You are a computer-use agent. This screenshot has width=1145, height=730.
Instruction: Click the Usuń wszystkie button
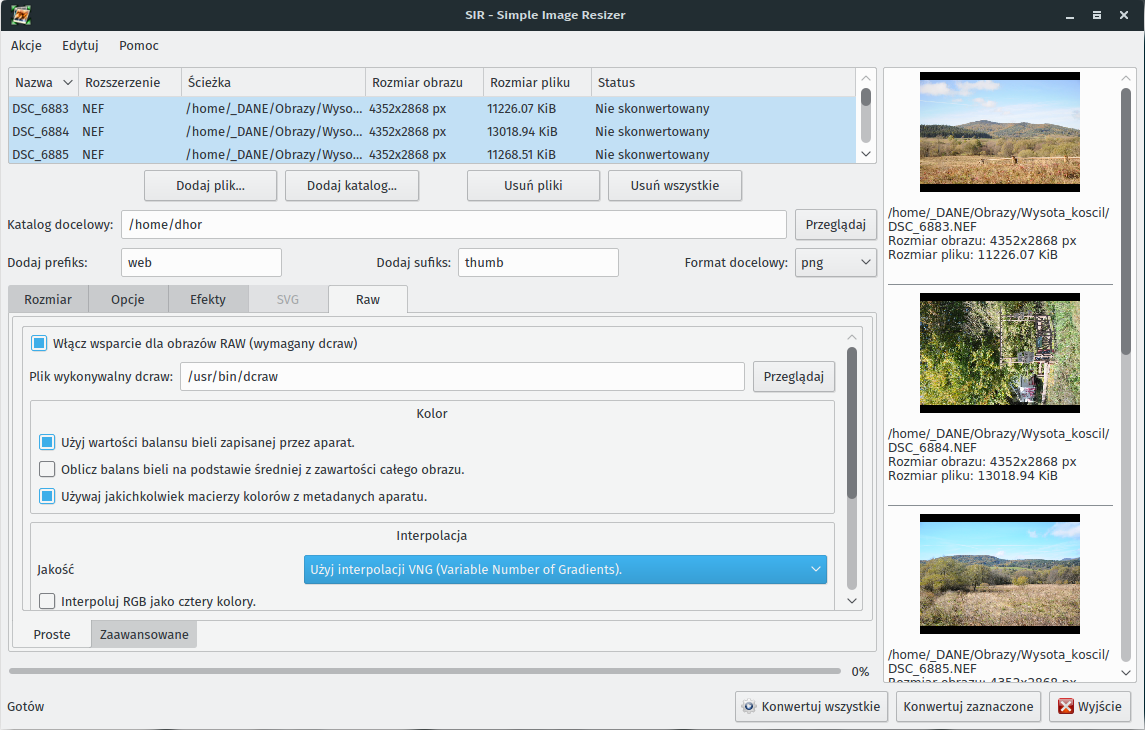(x=675, y=185)
